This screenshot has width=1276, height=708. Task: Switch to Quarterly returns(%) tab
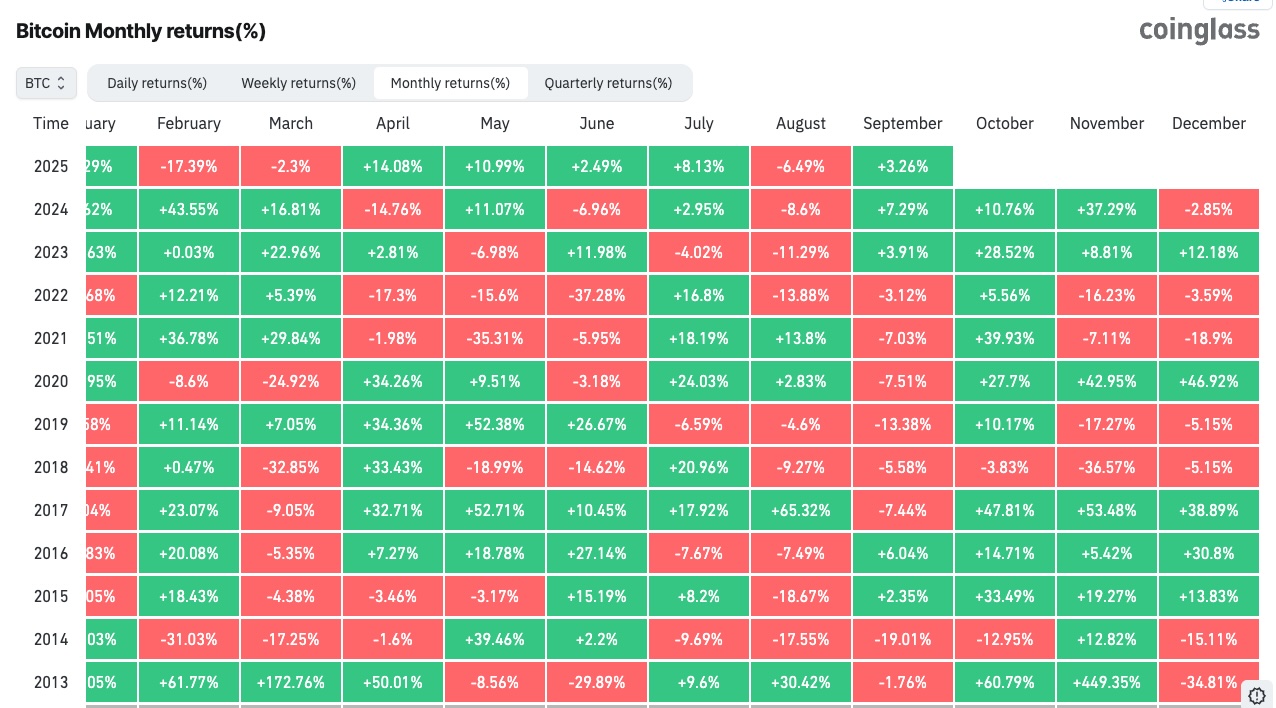coord(608,83)
